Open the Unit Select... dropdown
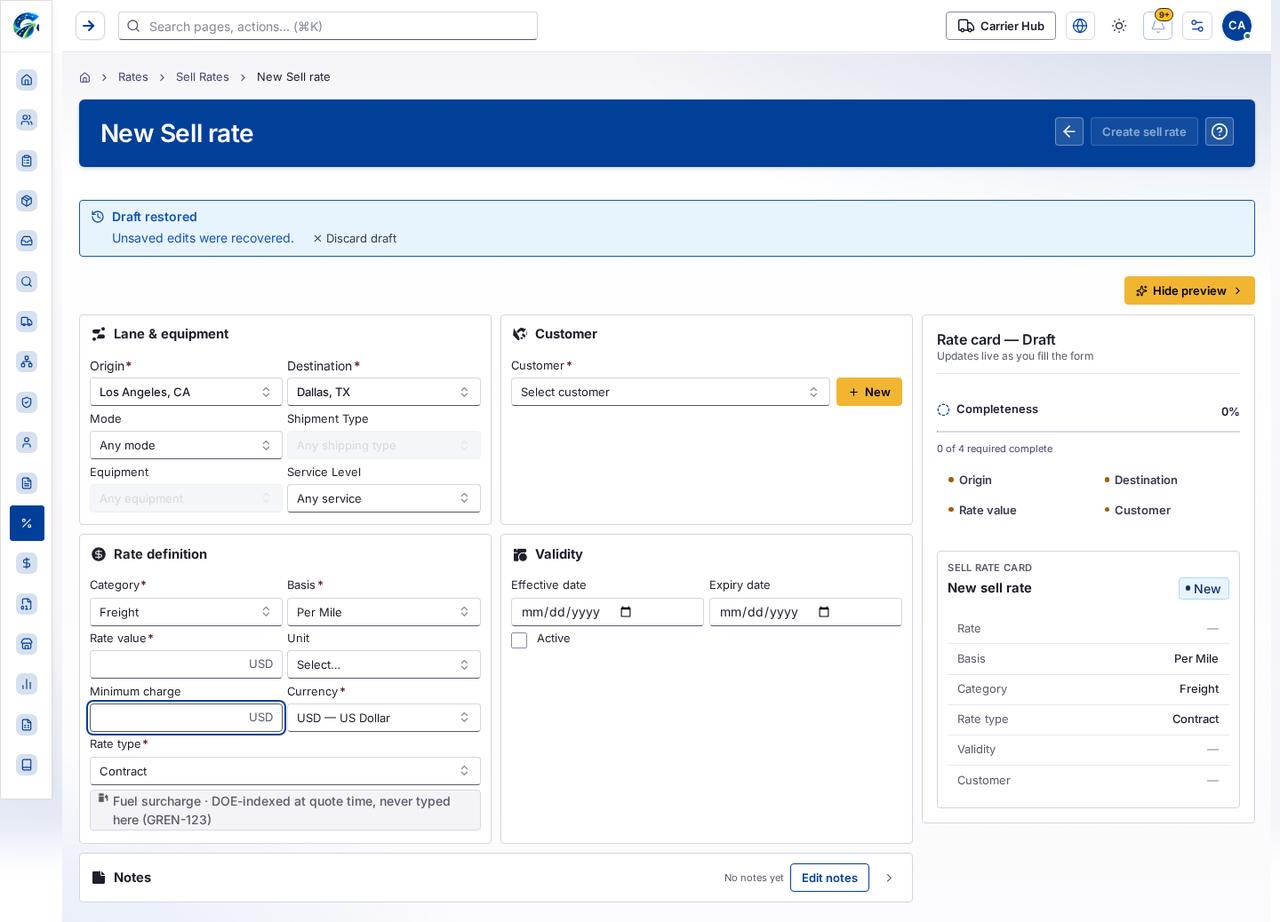Image resolution: width=1280 pixels, height=922 pixels. click(x=384, y=665)
